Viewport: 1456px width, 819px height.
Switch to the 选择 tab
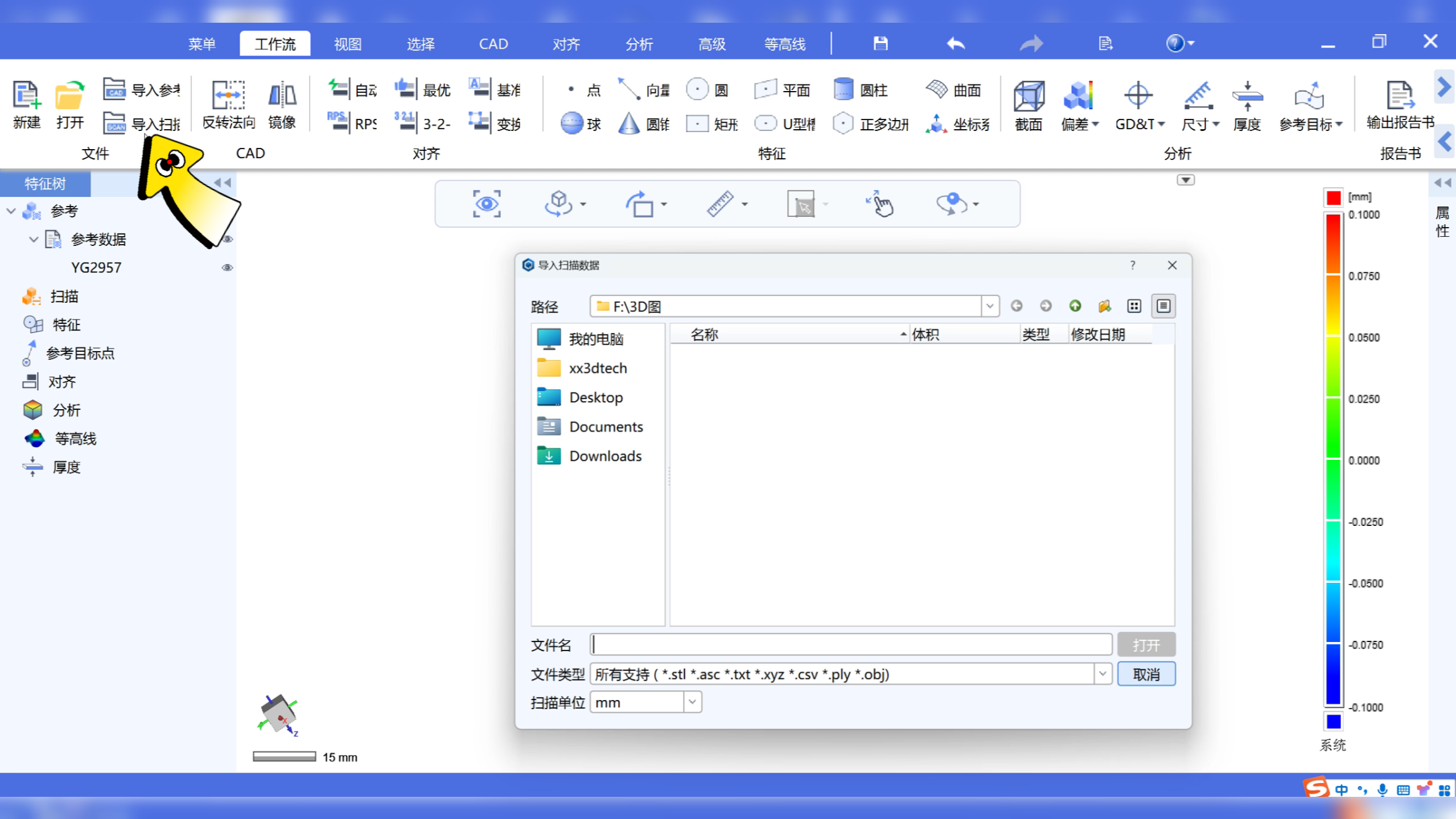[x=421, y=44]
